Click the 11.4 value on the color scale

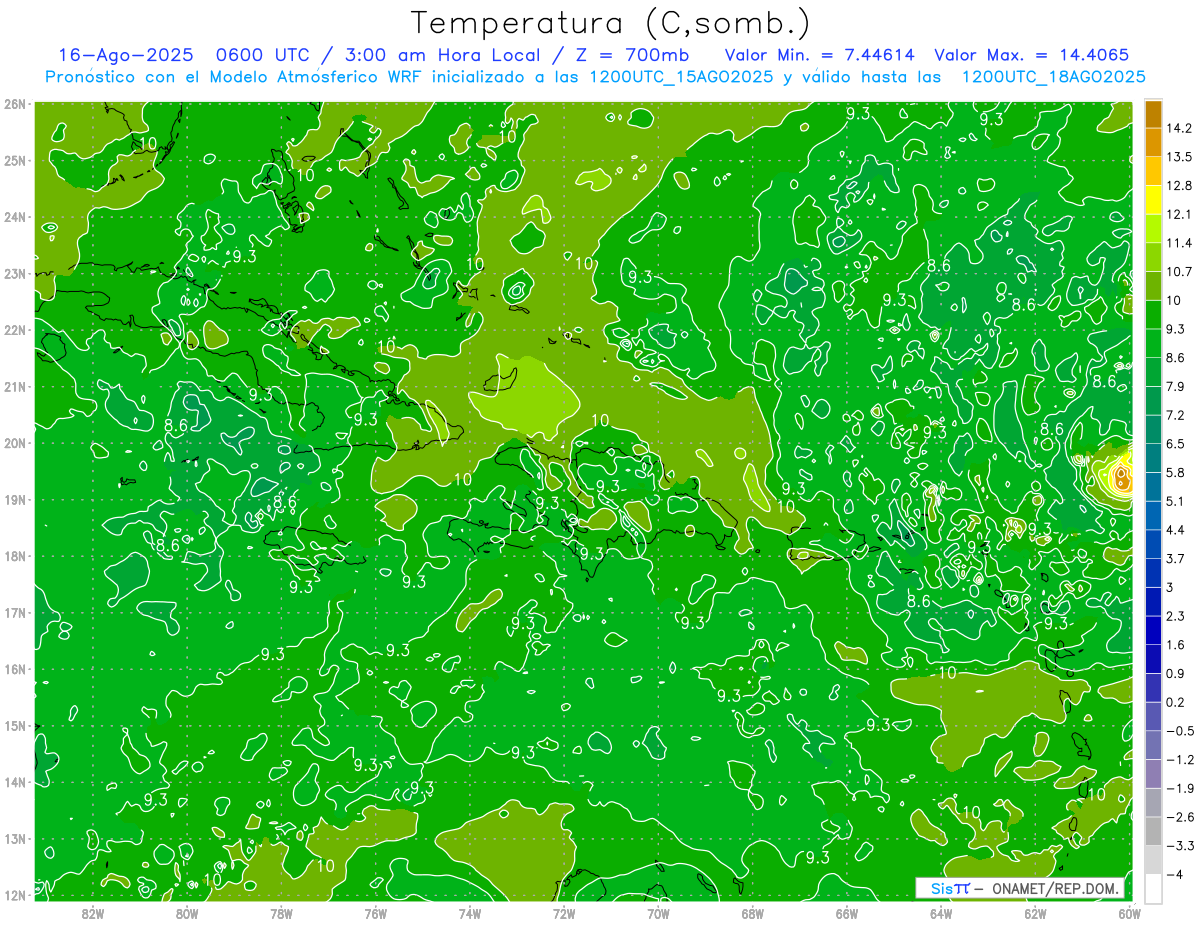click(1177, 243)
